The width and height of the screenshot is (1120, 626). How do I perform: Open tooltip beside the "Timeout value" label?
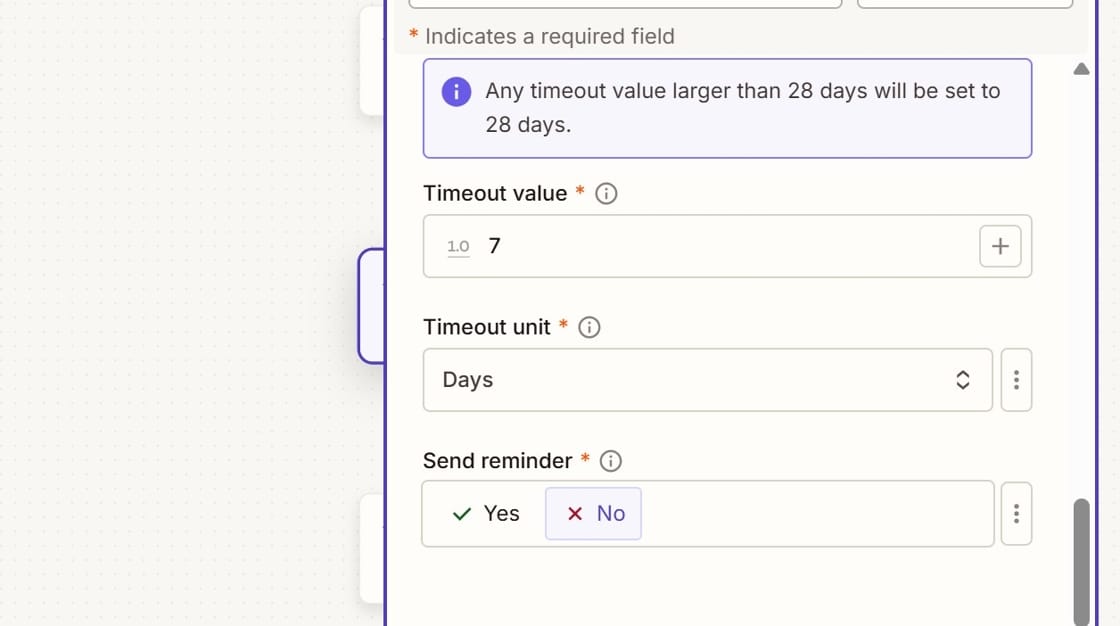[x=605, y=193]
